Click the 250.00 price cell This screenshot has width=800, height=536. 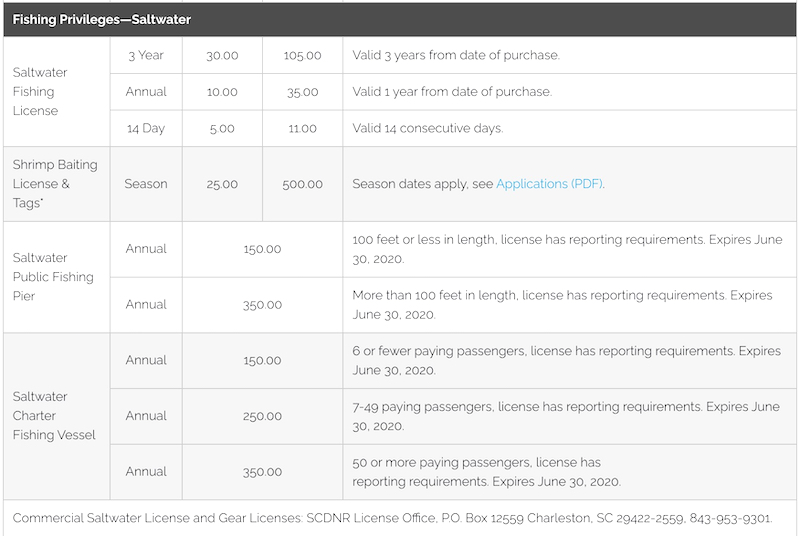click(262, 416)
